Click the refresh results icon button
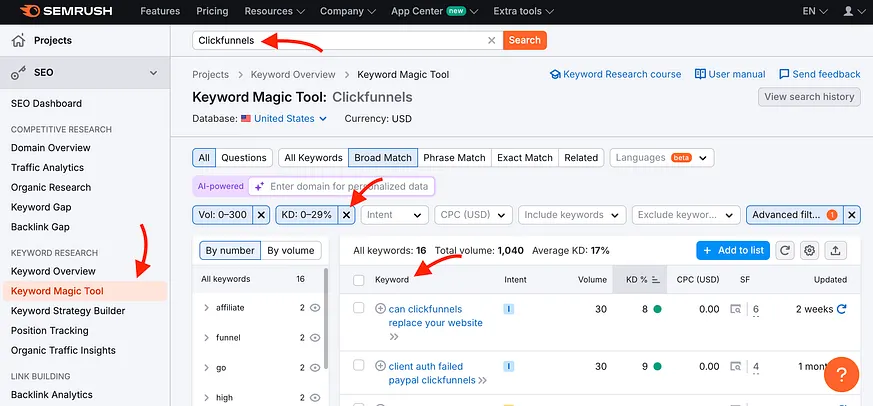Screen dimensions: 873x406 [x=784, y=251]
